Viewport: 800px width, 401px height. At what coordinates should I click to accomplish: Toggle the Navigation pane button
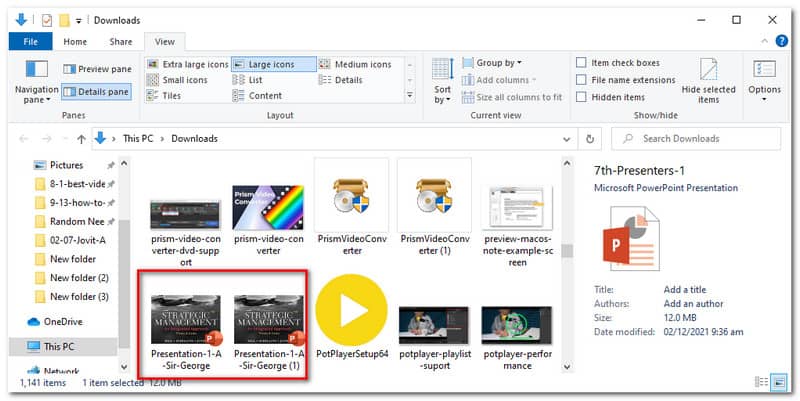coord(36,82)
